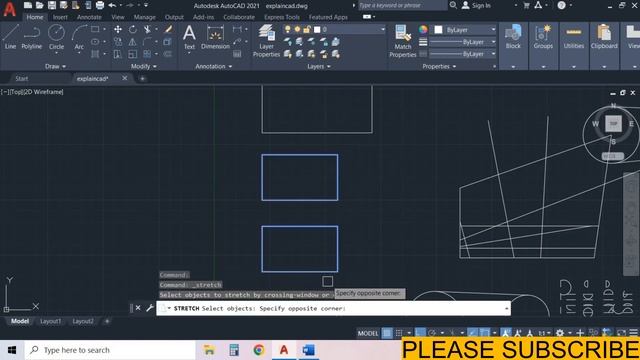The image size is (640, 360).
Task: Toggle Ortho mode in status bar
Action: (x=420, y=333)
